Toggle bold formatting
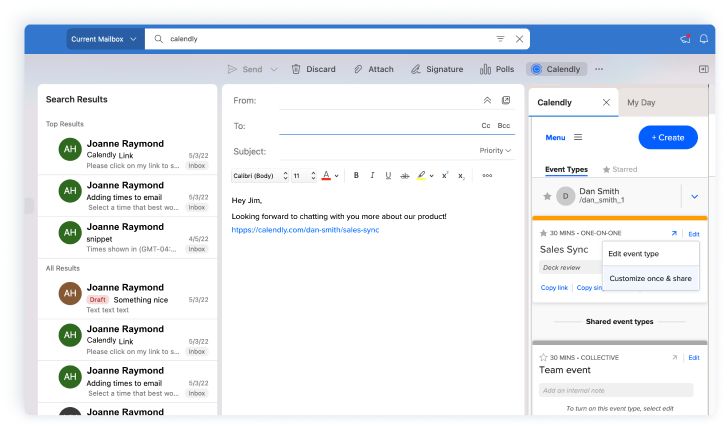Image resolution: width=727 pixels, height=428 pixels. coord(356,176)
